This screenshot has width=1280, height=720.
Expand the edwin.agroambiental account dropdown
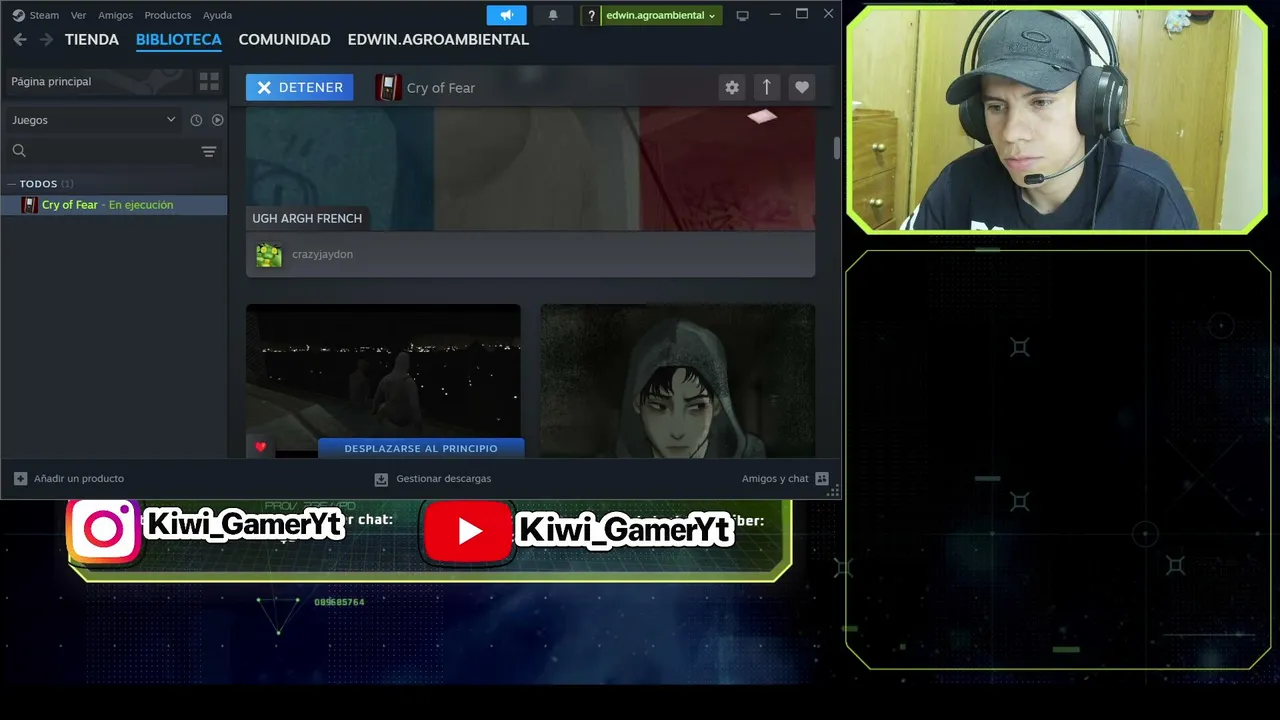coord(660,15)
